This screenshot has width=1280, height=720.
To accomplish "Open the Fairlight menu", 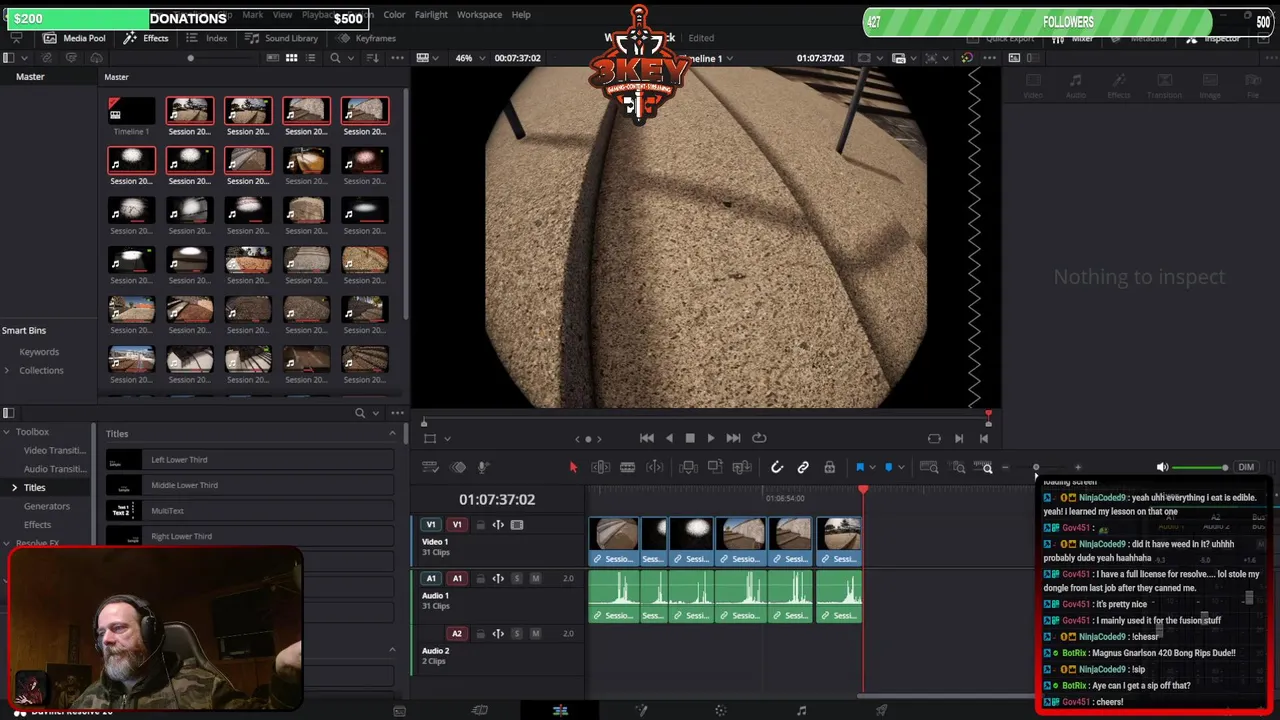I will coord(431,15).
